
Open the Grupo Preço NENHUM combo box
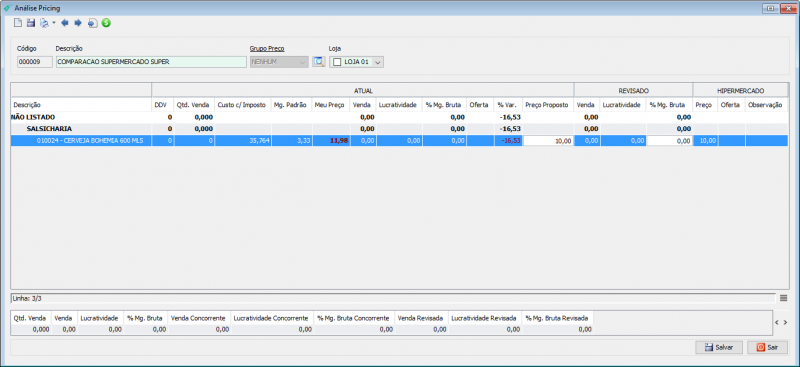point(279,62)
